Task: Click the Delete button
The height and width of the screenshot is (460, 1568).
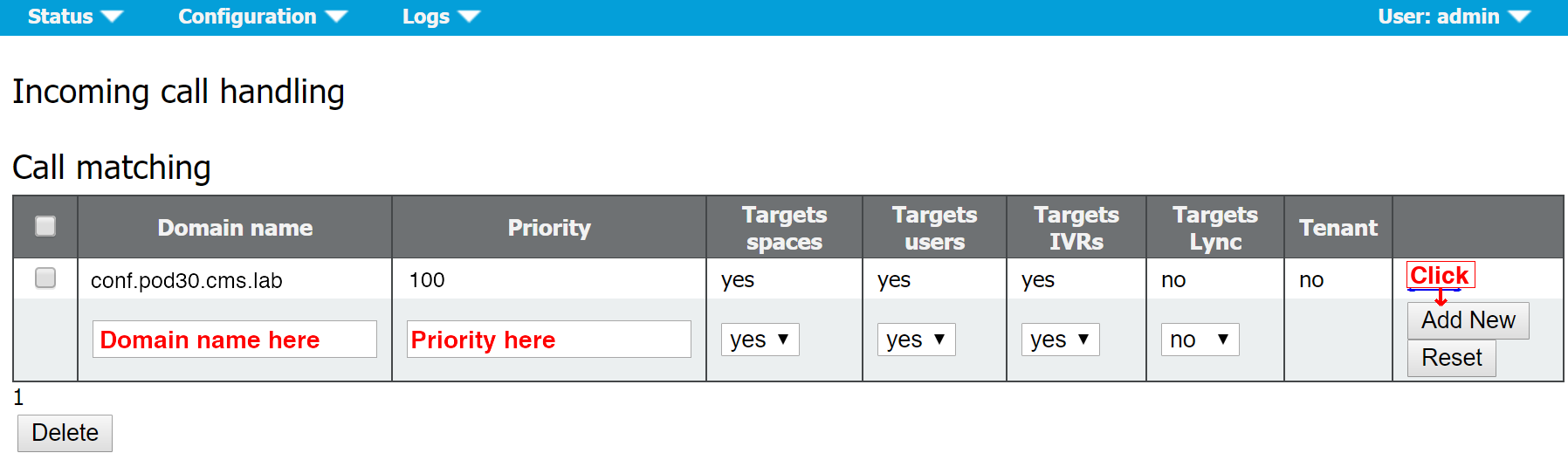Action: [x=65, y=433]
